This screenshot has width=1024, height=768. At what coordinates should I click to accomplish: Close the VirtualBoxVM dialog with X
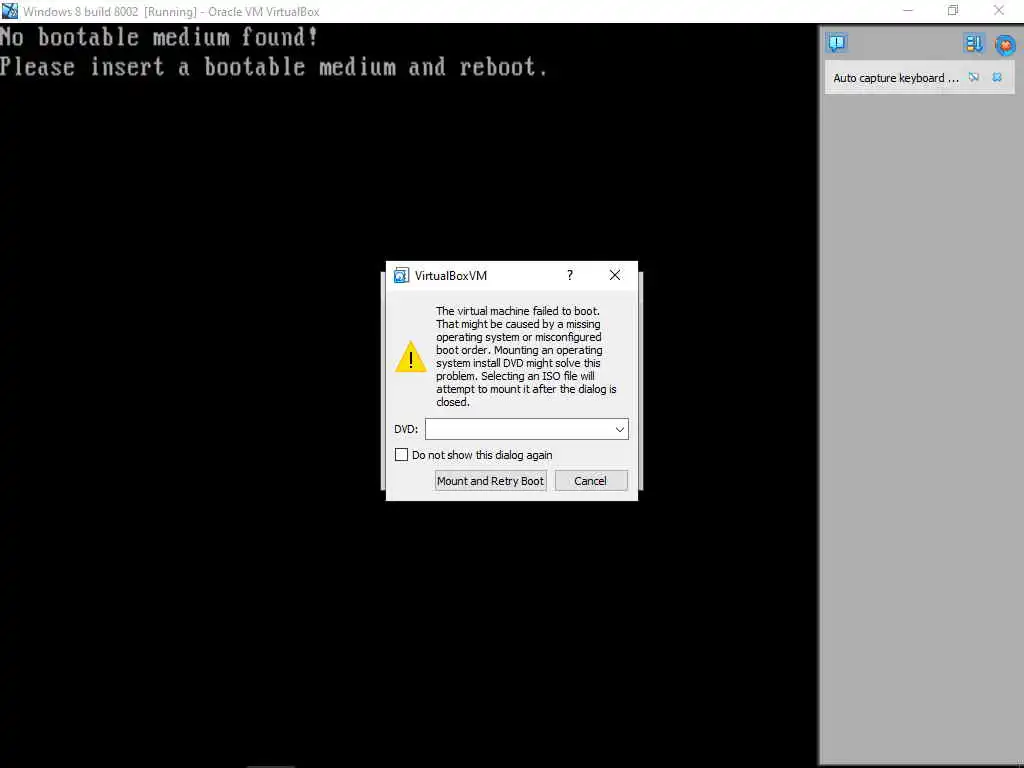(615, 275)
